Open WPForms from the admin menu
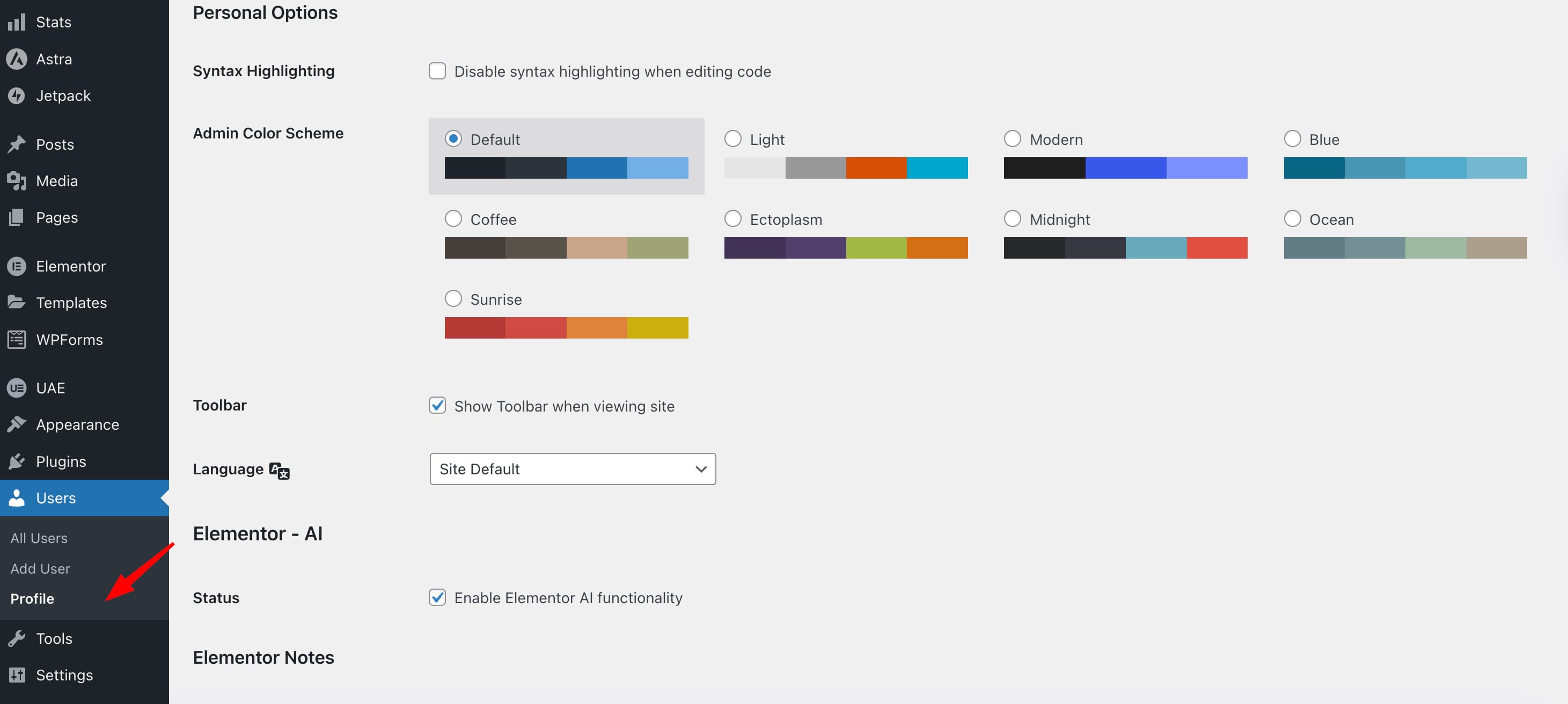1568x704 pixels. 17,339
